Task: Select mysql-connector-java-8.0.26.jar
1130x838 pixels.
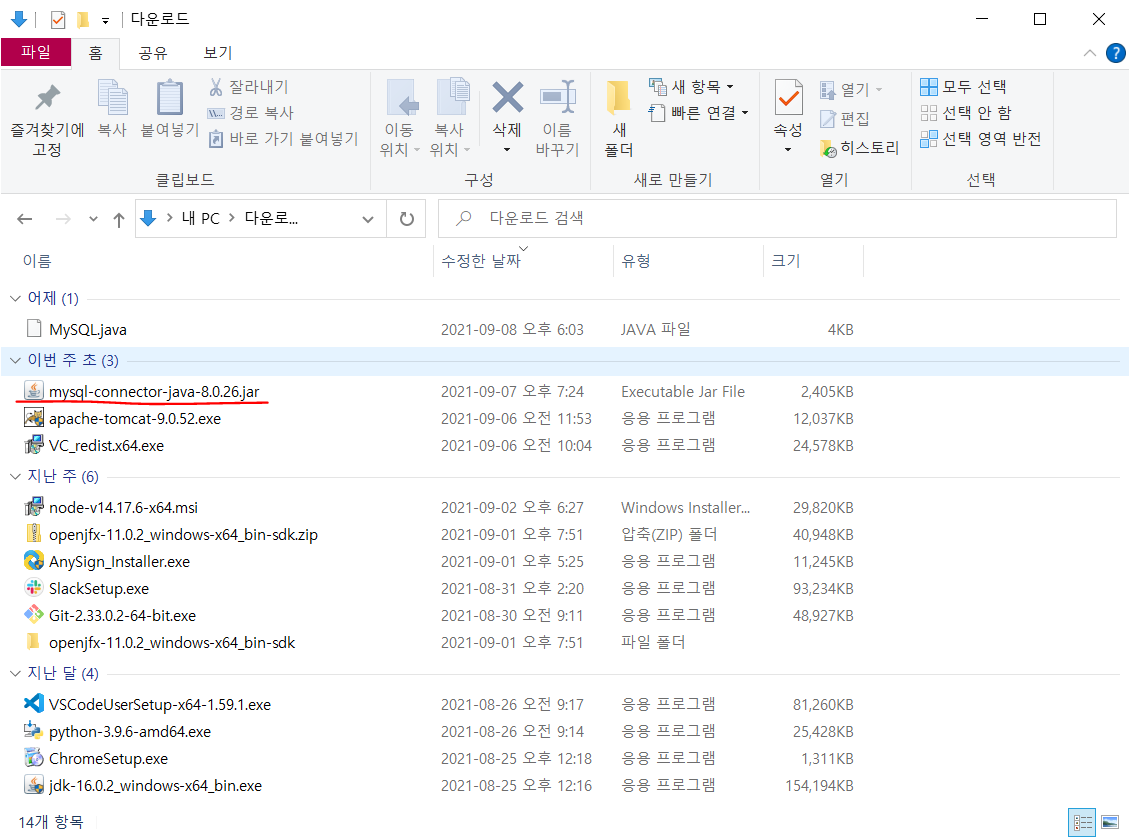Action: point(154,391)
